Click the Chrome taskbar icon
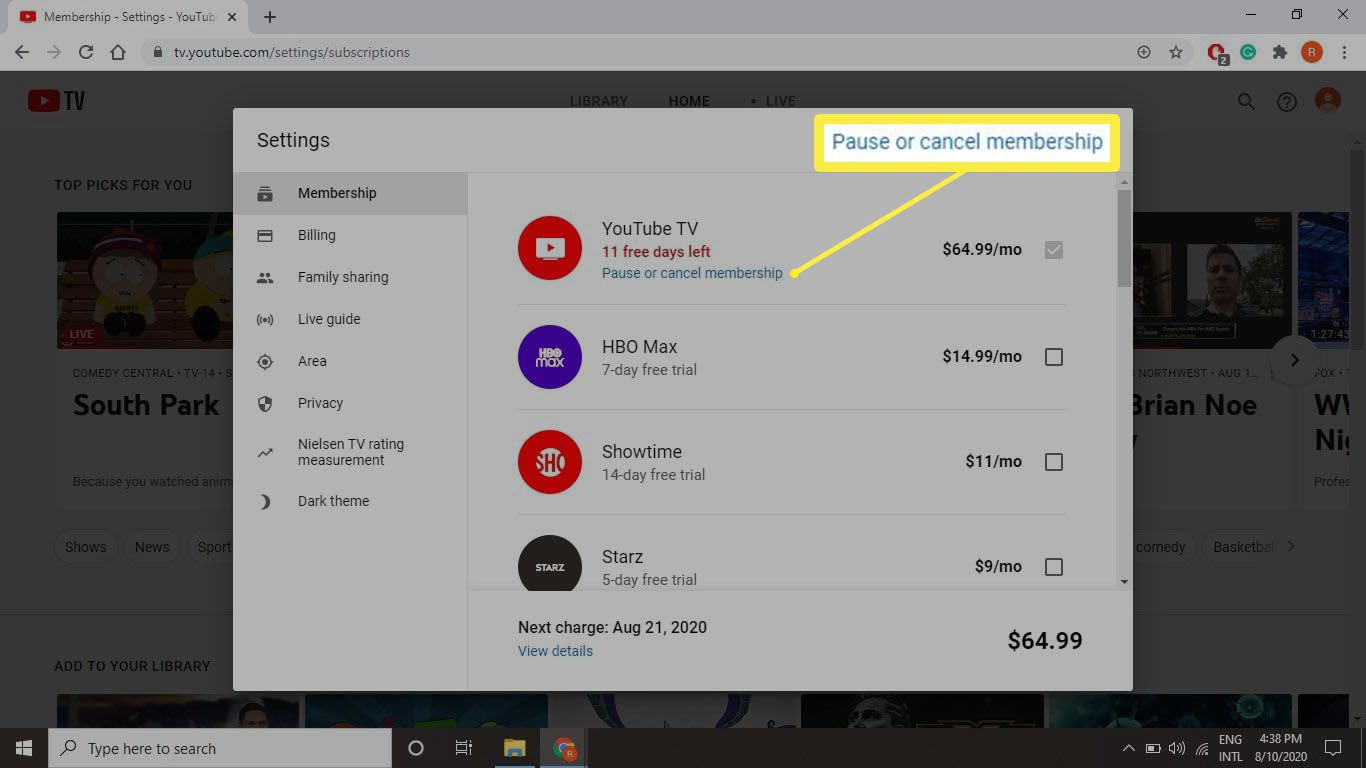The image size is (1366, 768). [565, 748]
